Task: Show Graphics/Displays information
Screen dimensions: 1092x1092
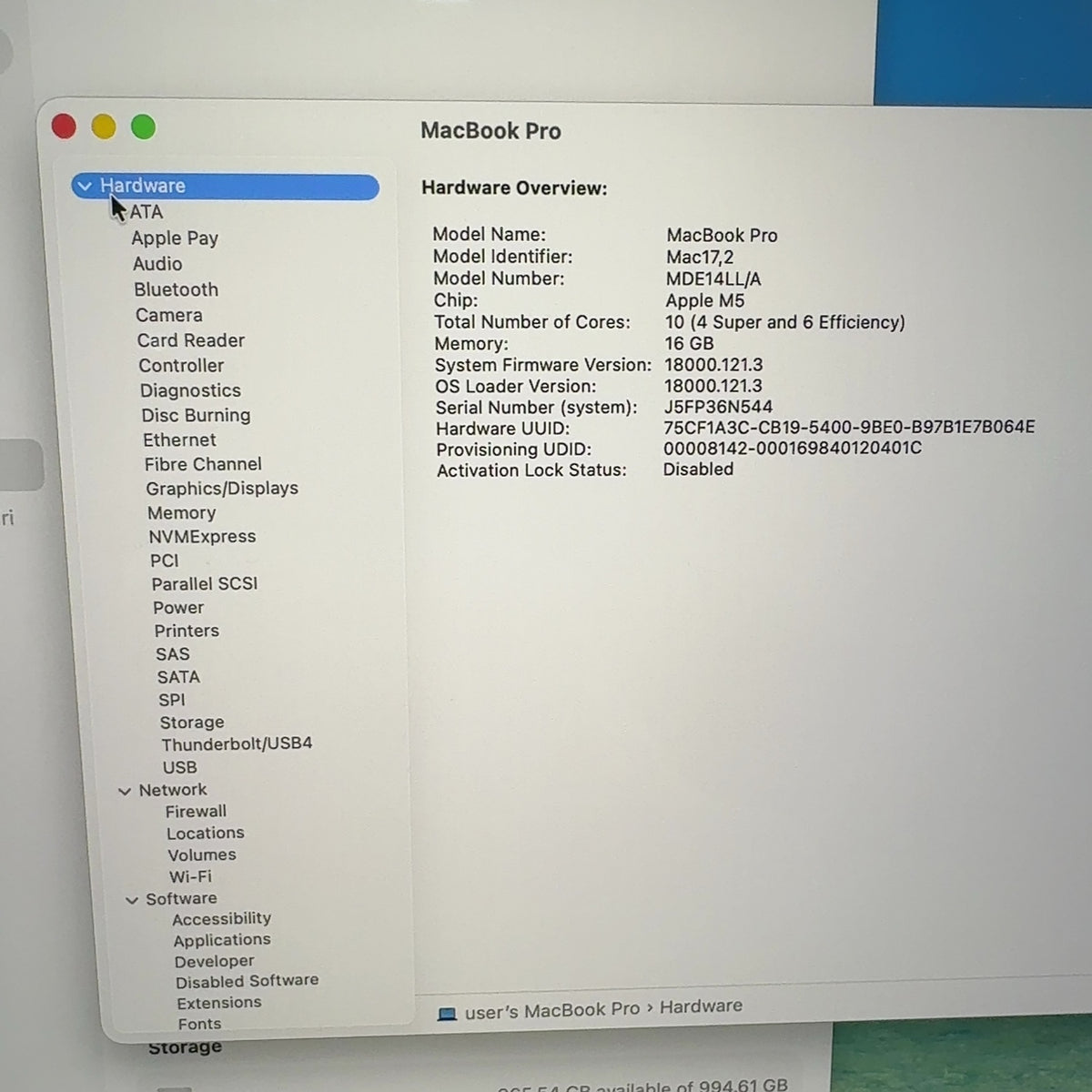Action: pyautogui.click(x=222, y=489)
